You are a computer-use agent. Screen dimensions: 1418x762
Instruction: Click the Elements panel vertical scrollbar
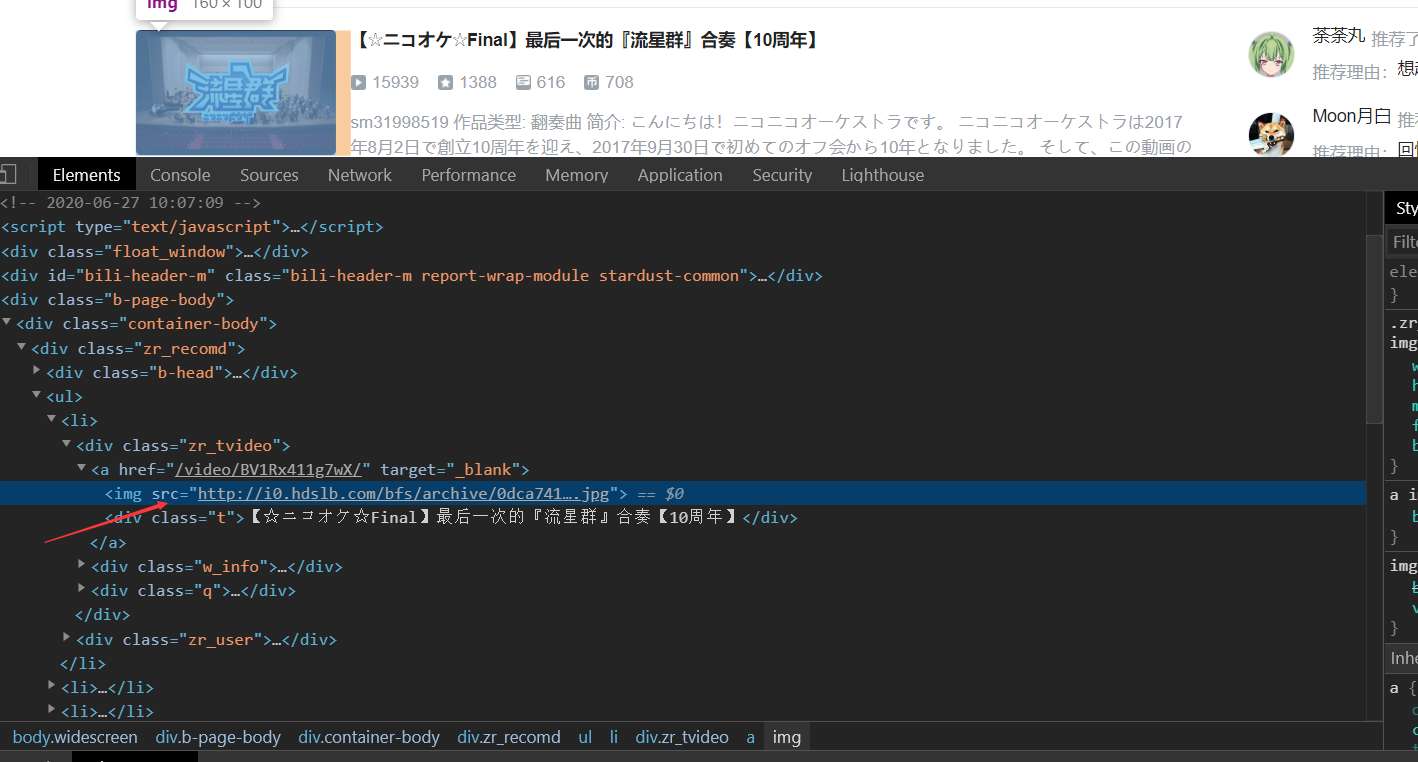coord(1373,330)
